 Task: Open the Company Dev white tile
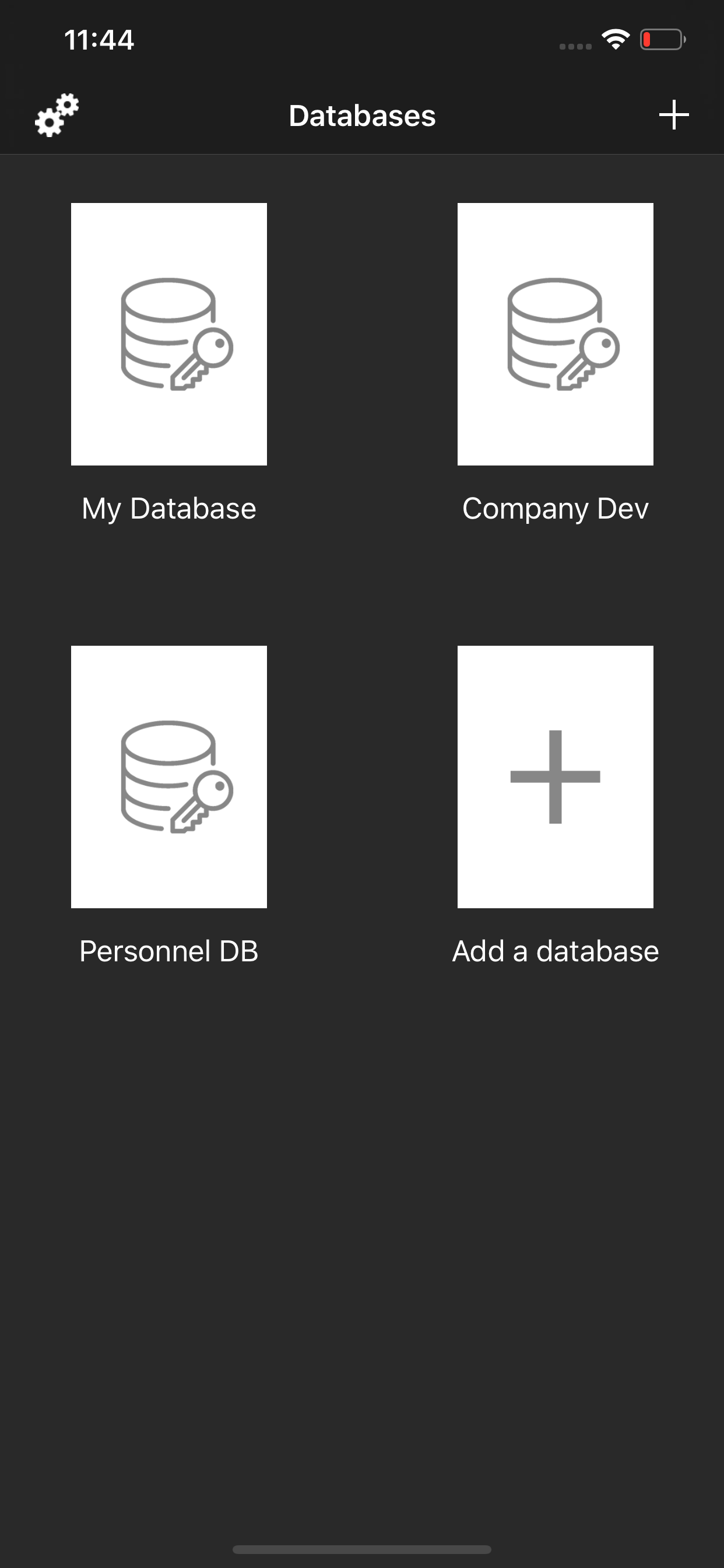(555, 426)
